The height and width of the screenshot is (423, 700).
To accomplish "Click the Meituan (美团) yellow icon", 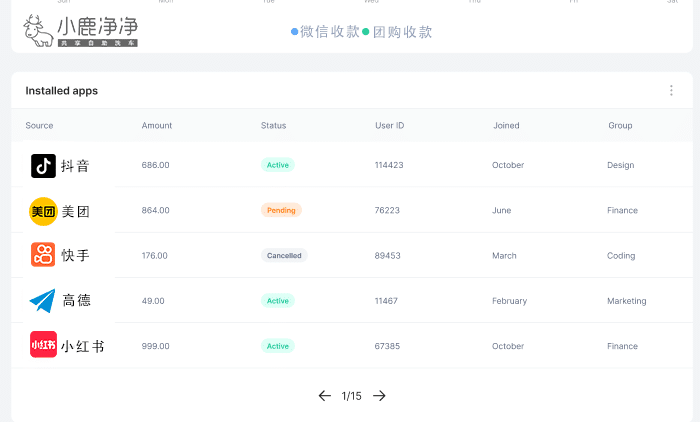I will click(x=43, y=211).
